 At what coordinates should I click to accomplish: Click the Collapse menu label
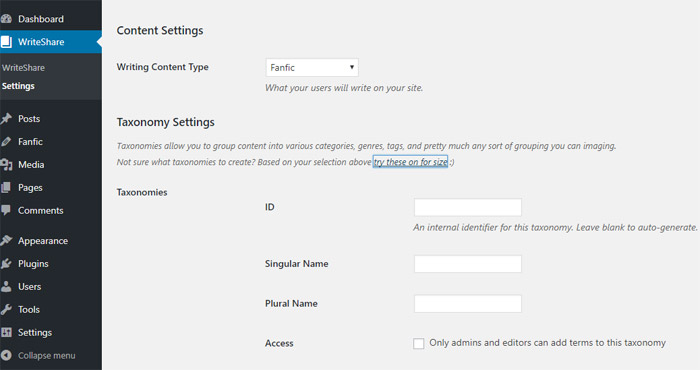pyautogui.click(x=46, y=356)
